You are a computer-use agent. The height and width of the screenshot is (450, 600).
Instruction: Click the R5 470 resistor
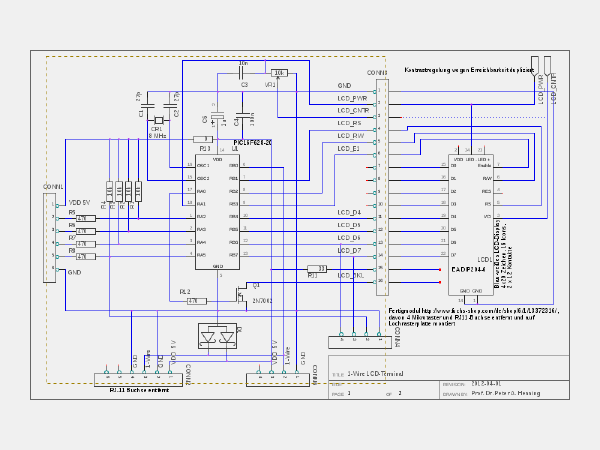(x=86, y=218)
